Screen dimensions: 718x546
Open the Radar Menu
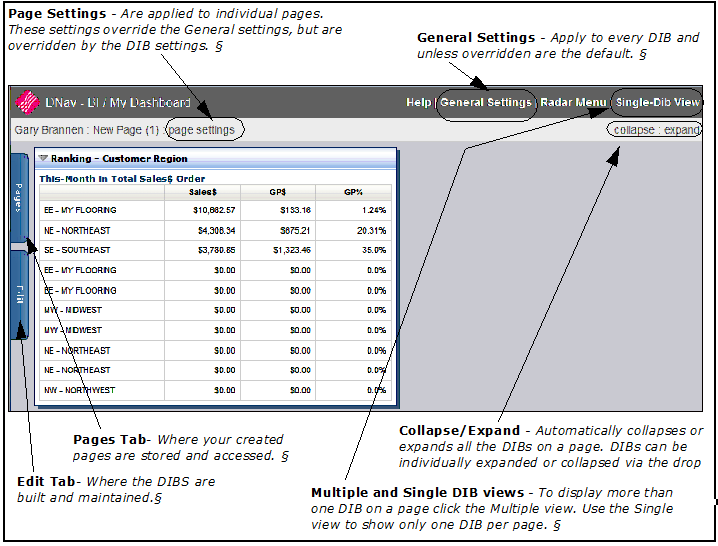(x=573, y=103)
